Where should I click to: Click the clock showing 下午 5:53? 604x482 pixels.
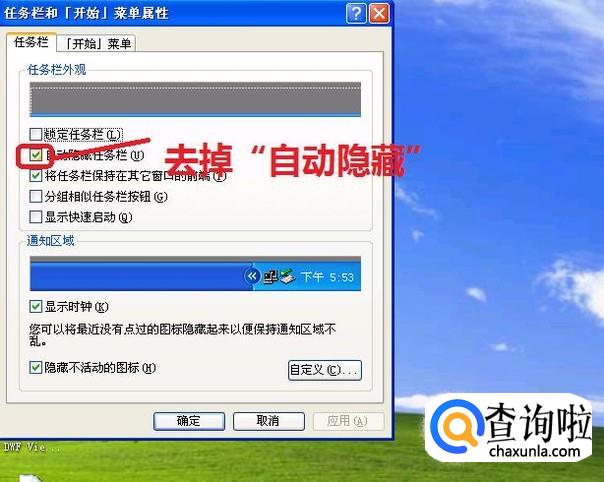click(x=327, y=277)
